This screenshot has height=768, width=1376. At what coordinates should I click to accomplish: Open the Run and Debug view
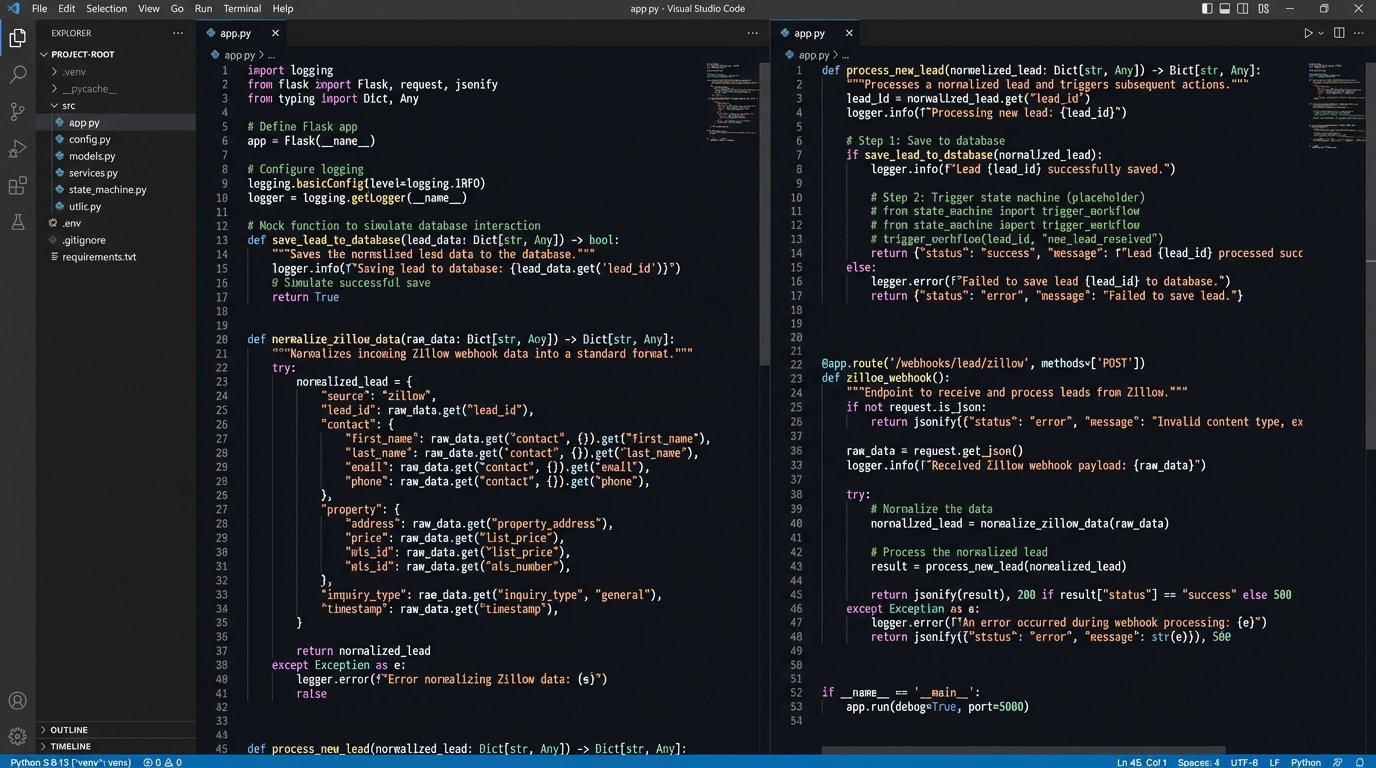point(17,149)
